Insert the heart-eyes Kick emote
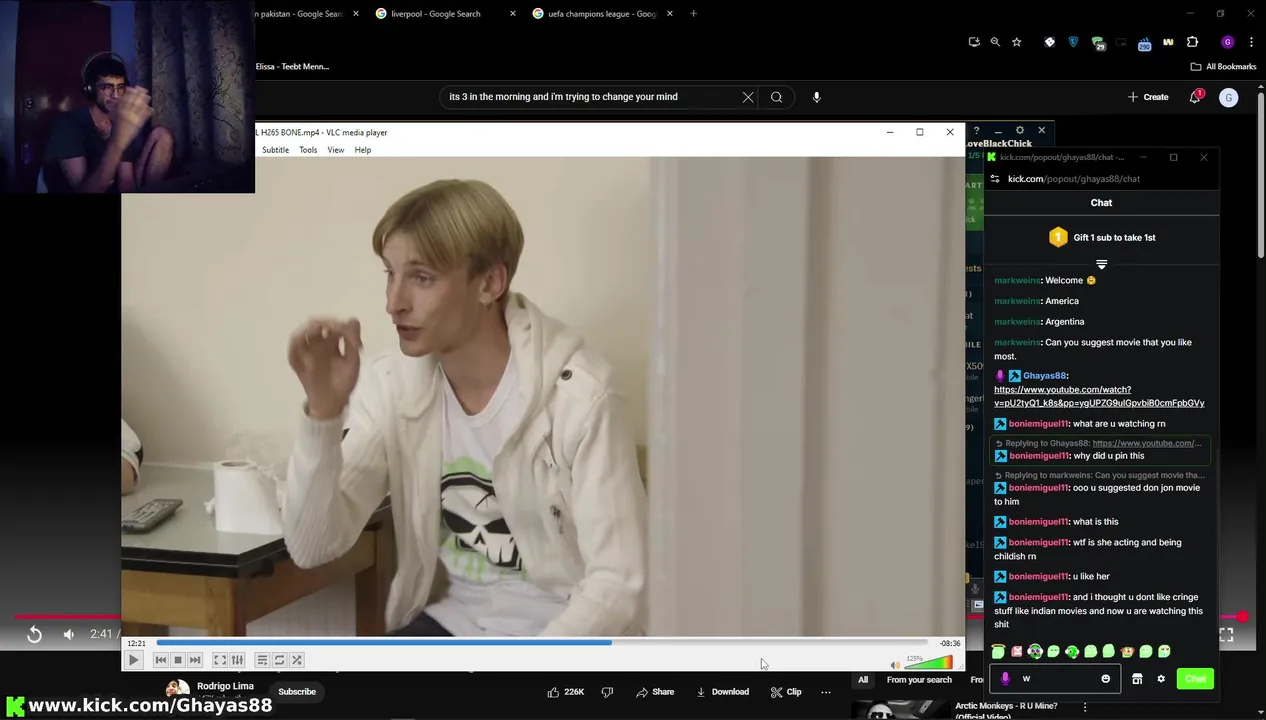1266x720 pixels. pos(1164,651)
